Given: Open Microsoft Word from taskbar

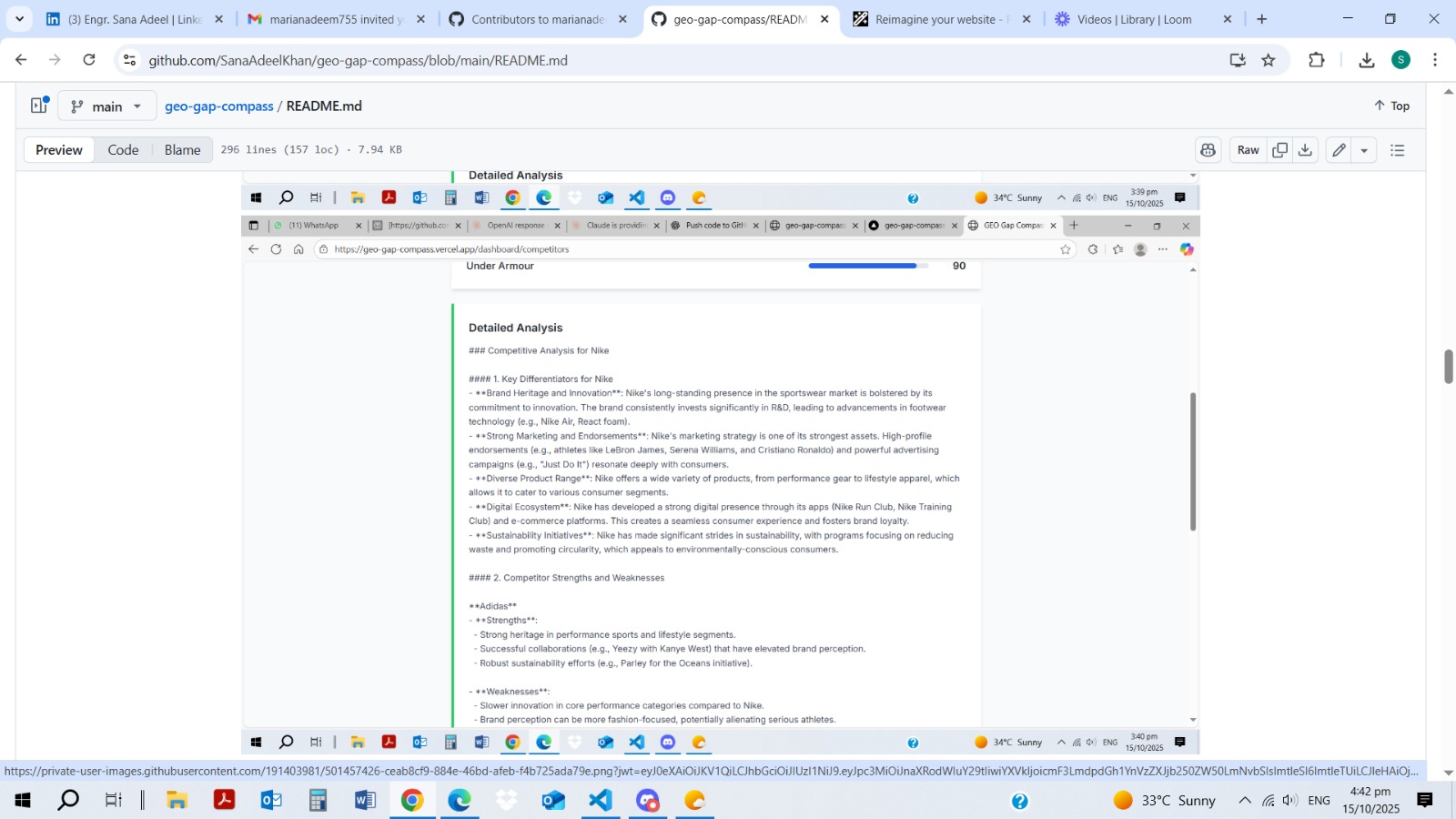Looking at the screenshot, I should [x=365, y=801].
